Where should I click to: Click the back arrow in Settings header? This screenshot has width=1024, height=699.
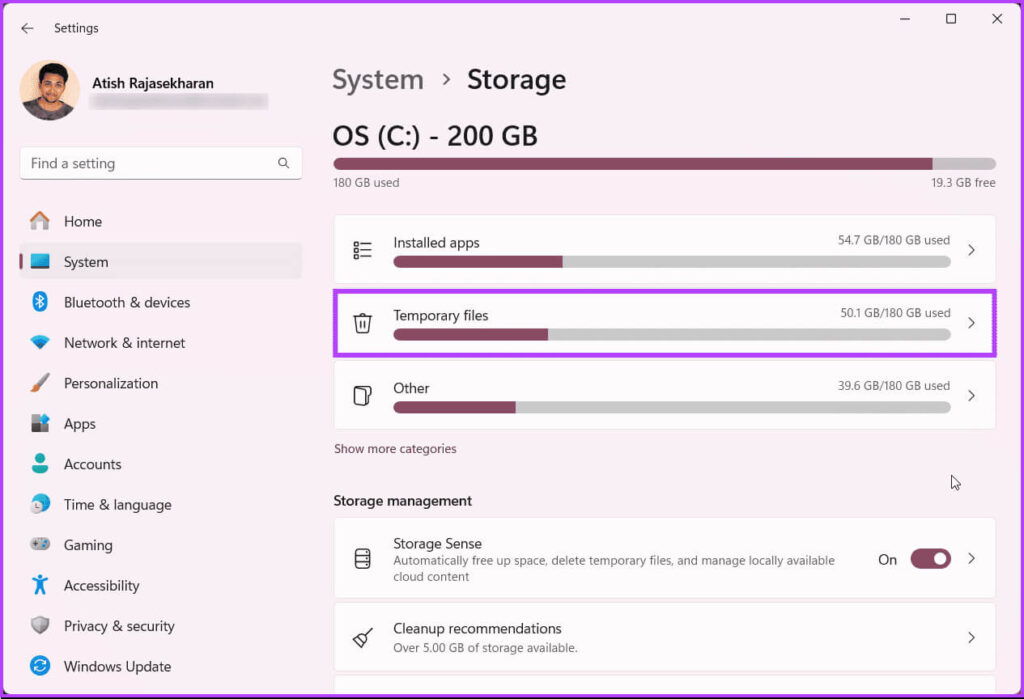[27, 28]
